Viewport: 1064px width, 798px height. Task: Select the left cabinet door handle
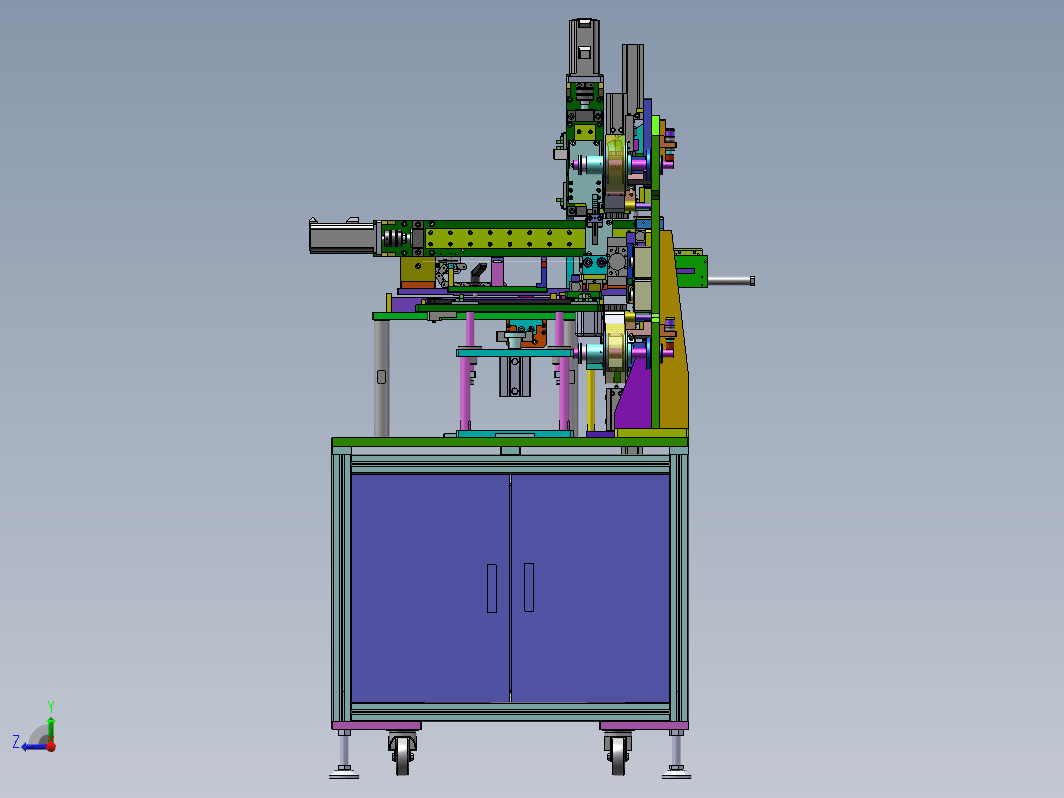click(x=492, y=588)
